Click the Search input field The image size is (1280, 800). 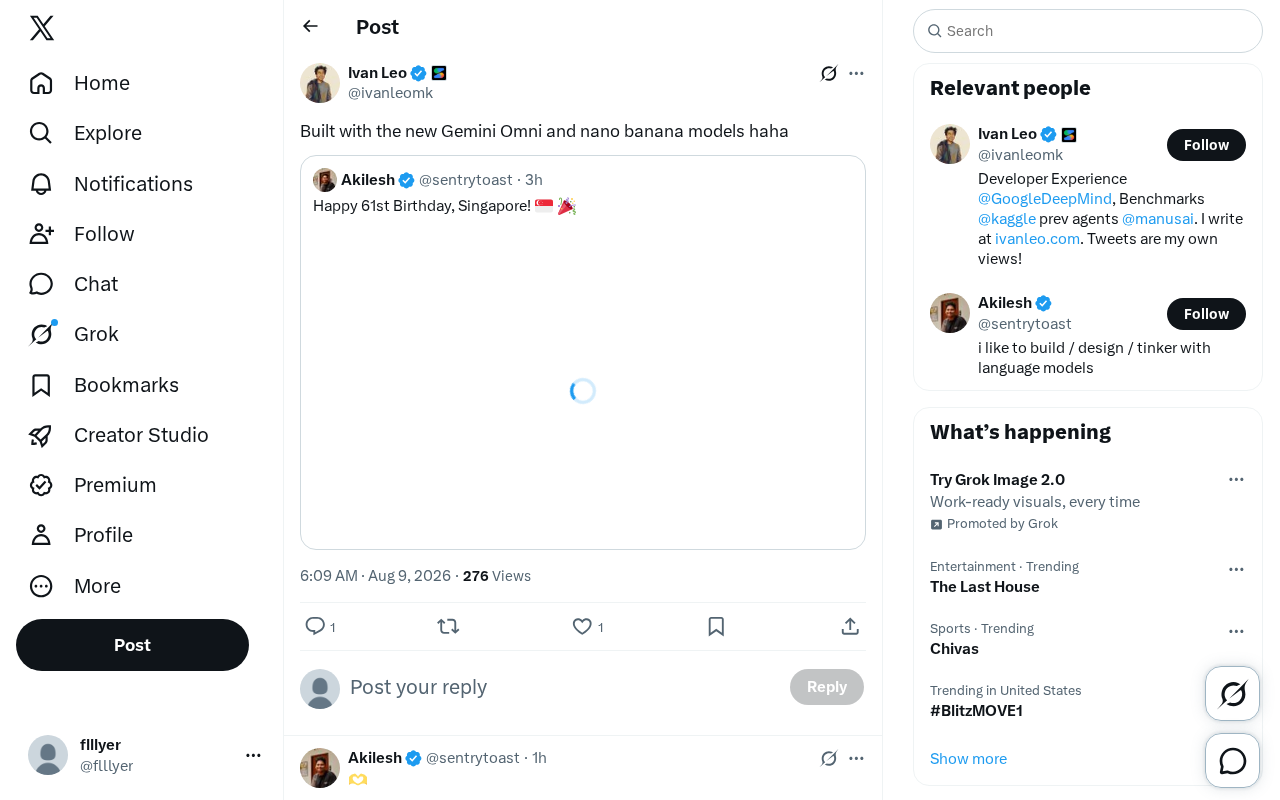click(x=1088, y=31)
